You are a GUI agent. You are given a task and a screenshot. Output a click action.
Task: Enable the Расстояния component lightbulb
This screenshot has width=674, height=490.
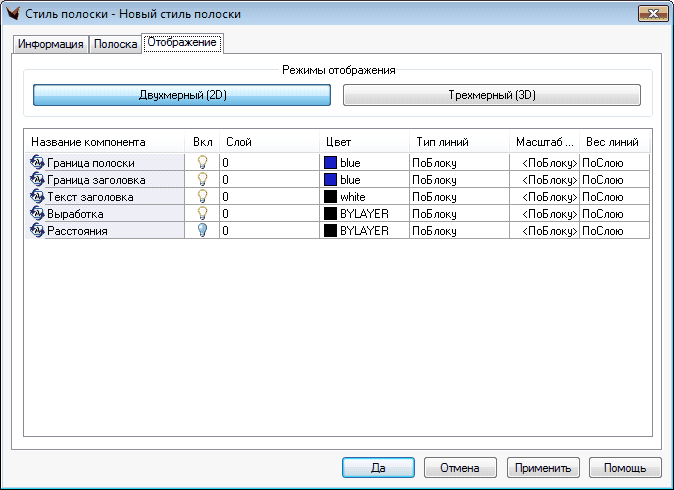[x=202, y=231]
